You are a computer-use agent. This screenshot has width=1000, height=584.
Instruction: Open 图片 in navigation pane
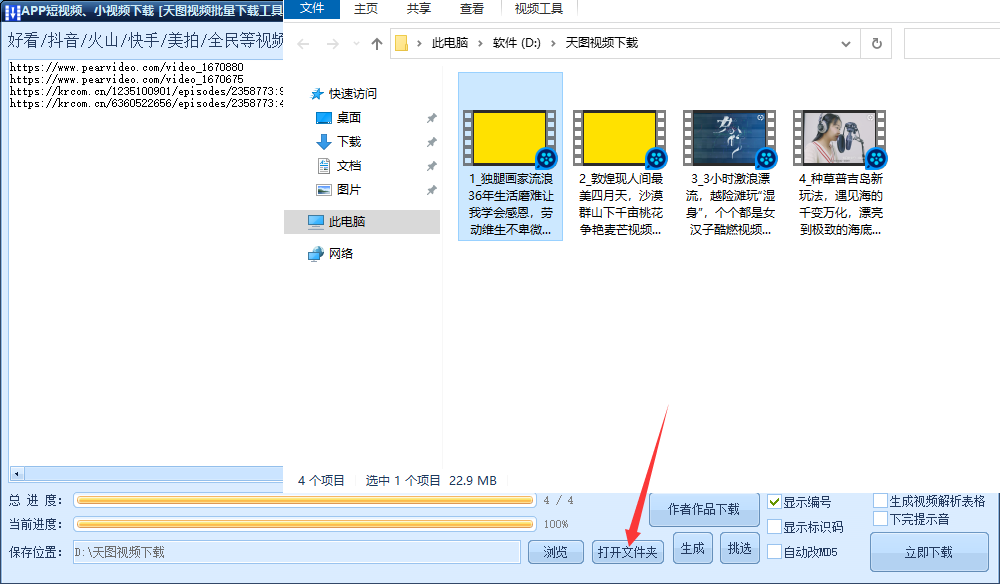(x=348, y=190)
